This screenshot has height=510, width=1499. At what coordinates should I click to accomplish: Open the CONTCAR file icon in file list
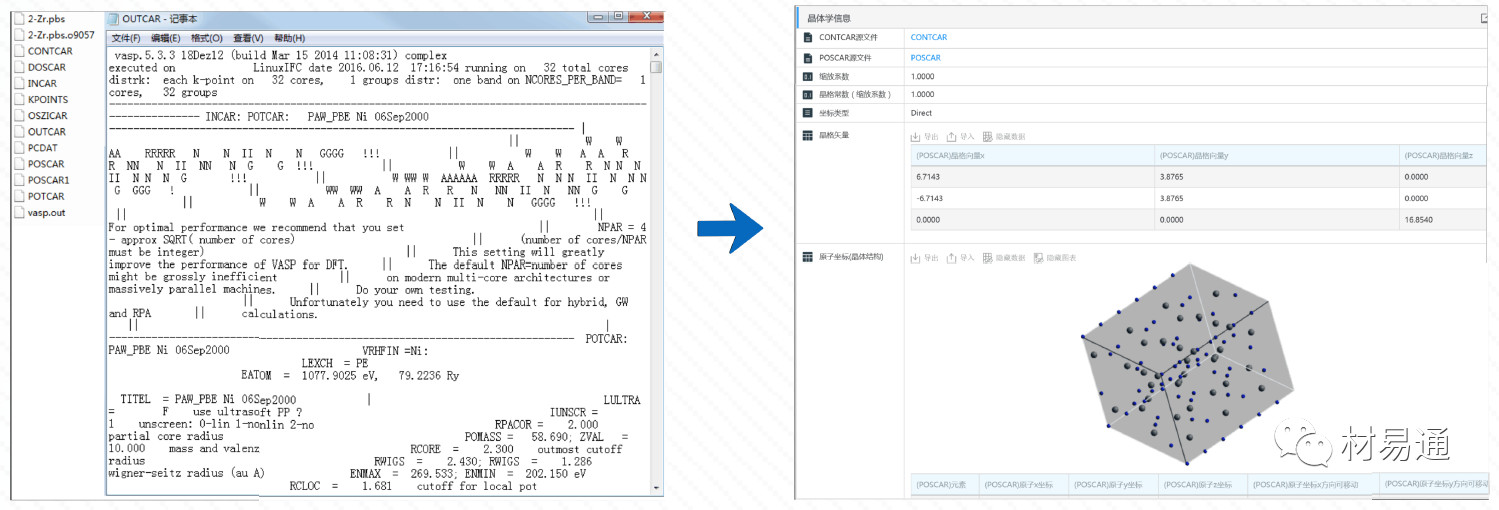point(19,51)
